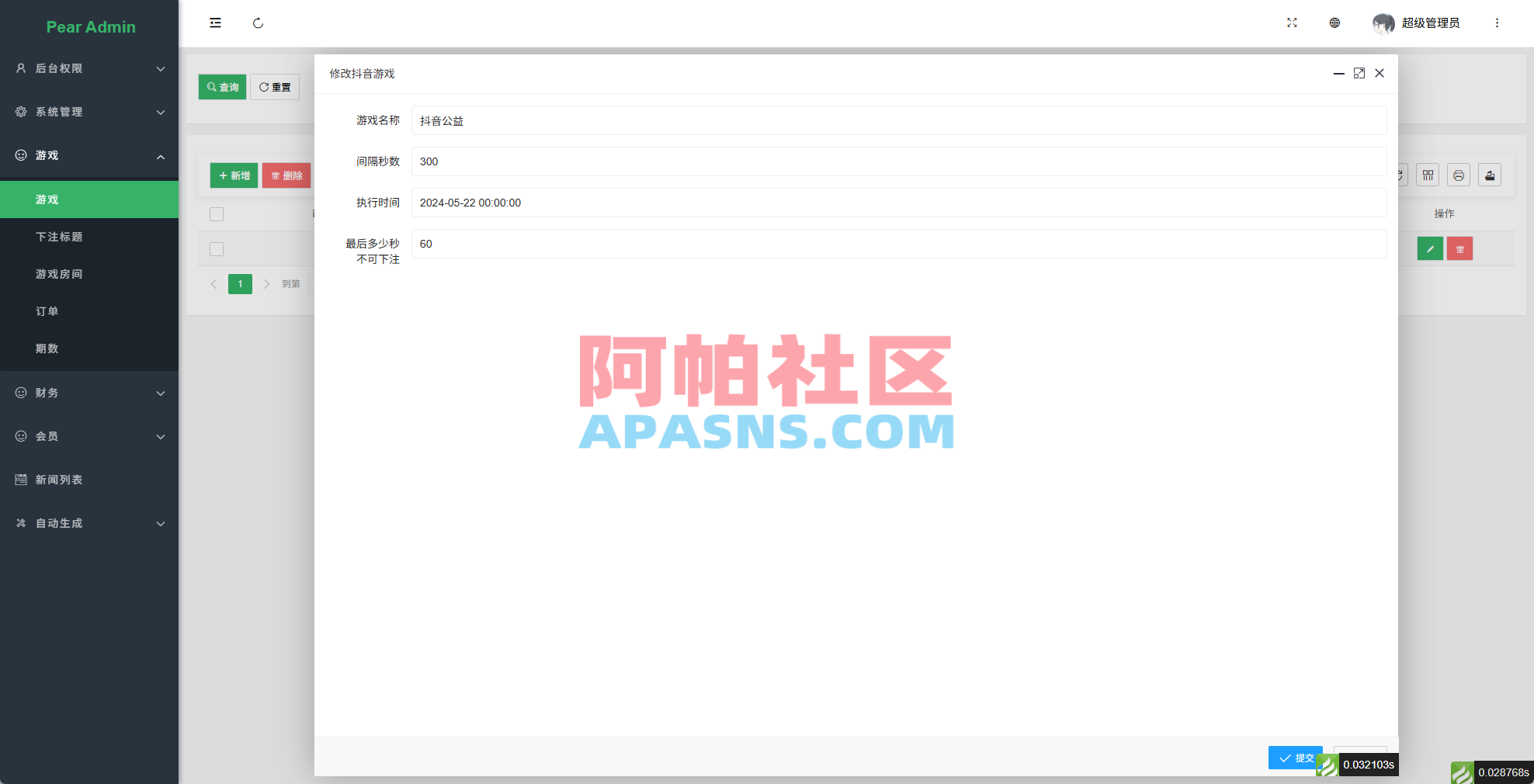Click the 新增 add button
This screenshot has height=784, width=1534.
[x=234, y=175]
